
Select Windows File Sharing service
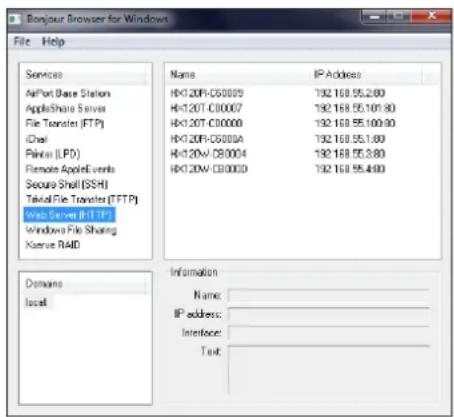pos(71,230)
